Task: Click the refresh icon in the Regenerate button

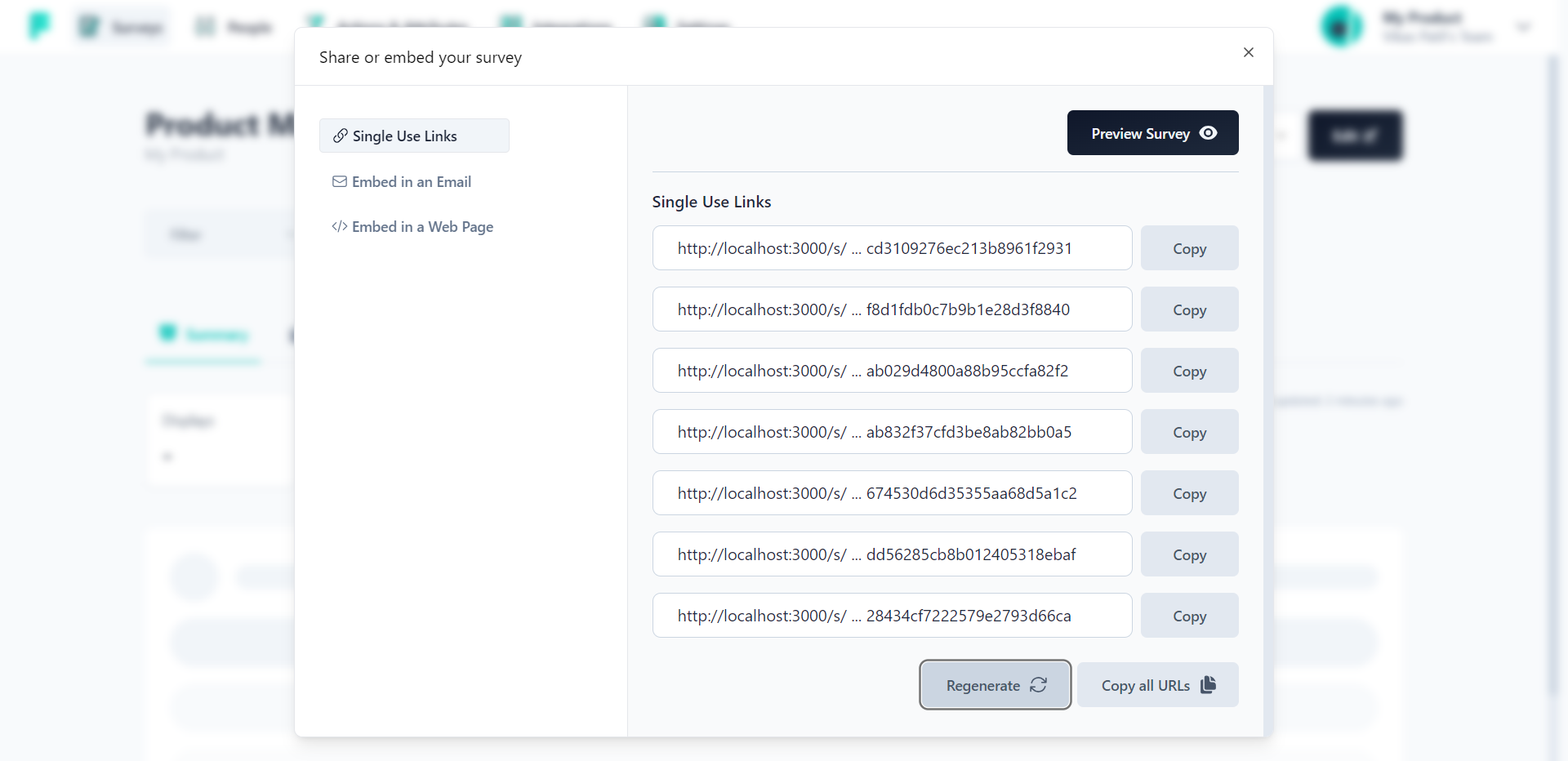Action: pos(1039,685)
